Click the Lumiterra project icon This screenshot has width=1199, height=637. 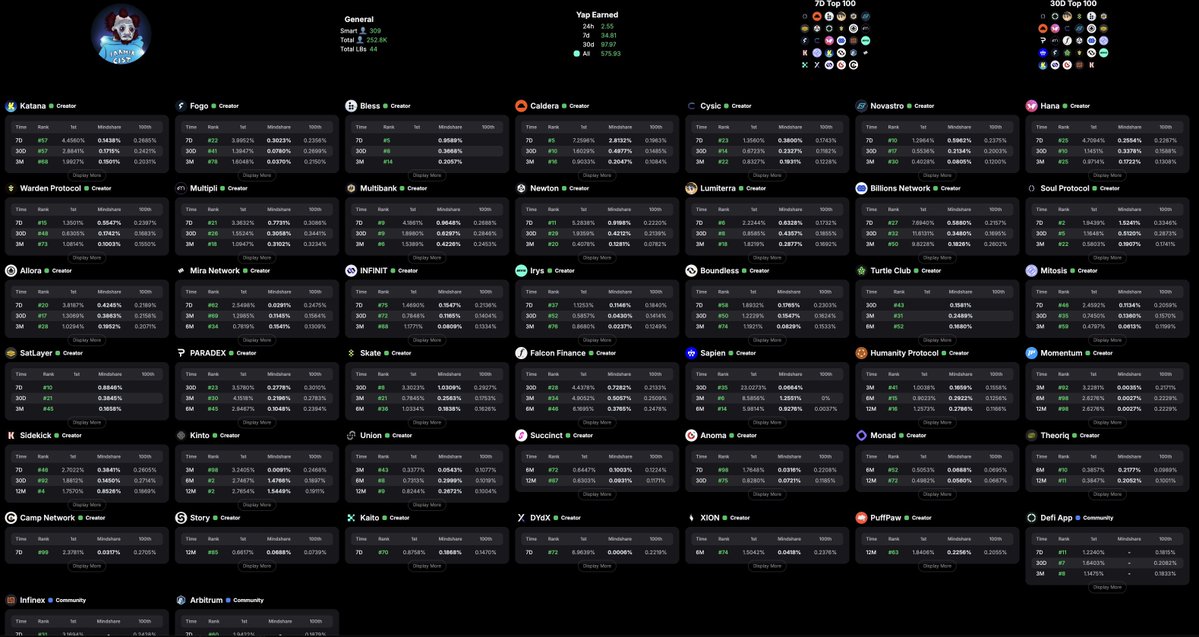(691, 188)
